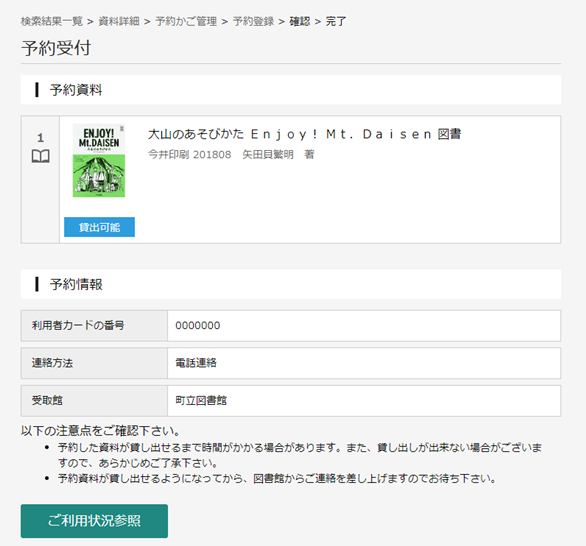The width and height of the screenshot is (586, 546).
Task: Click the 利用者カードの番号 label cell
Action: coord(94,326)
